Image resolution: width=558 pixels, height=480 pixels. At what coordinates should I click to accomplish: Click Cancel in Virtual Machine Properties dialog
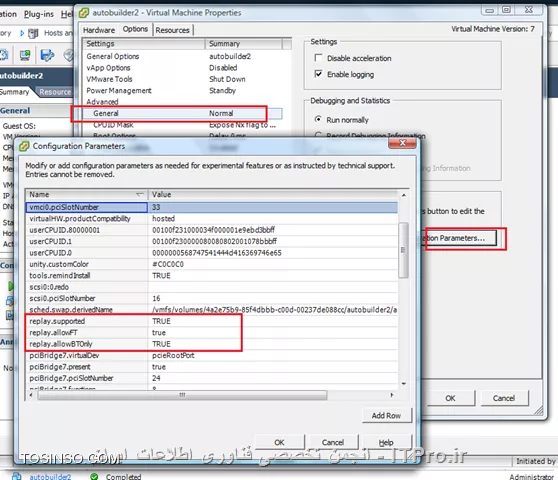pos(504,398)
